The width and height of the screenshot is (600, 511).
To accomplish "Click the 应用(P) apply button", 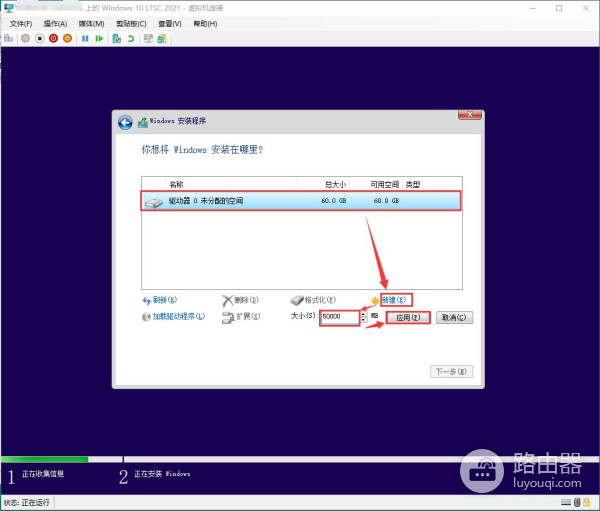I will tap(408, 317).
